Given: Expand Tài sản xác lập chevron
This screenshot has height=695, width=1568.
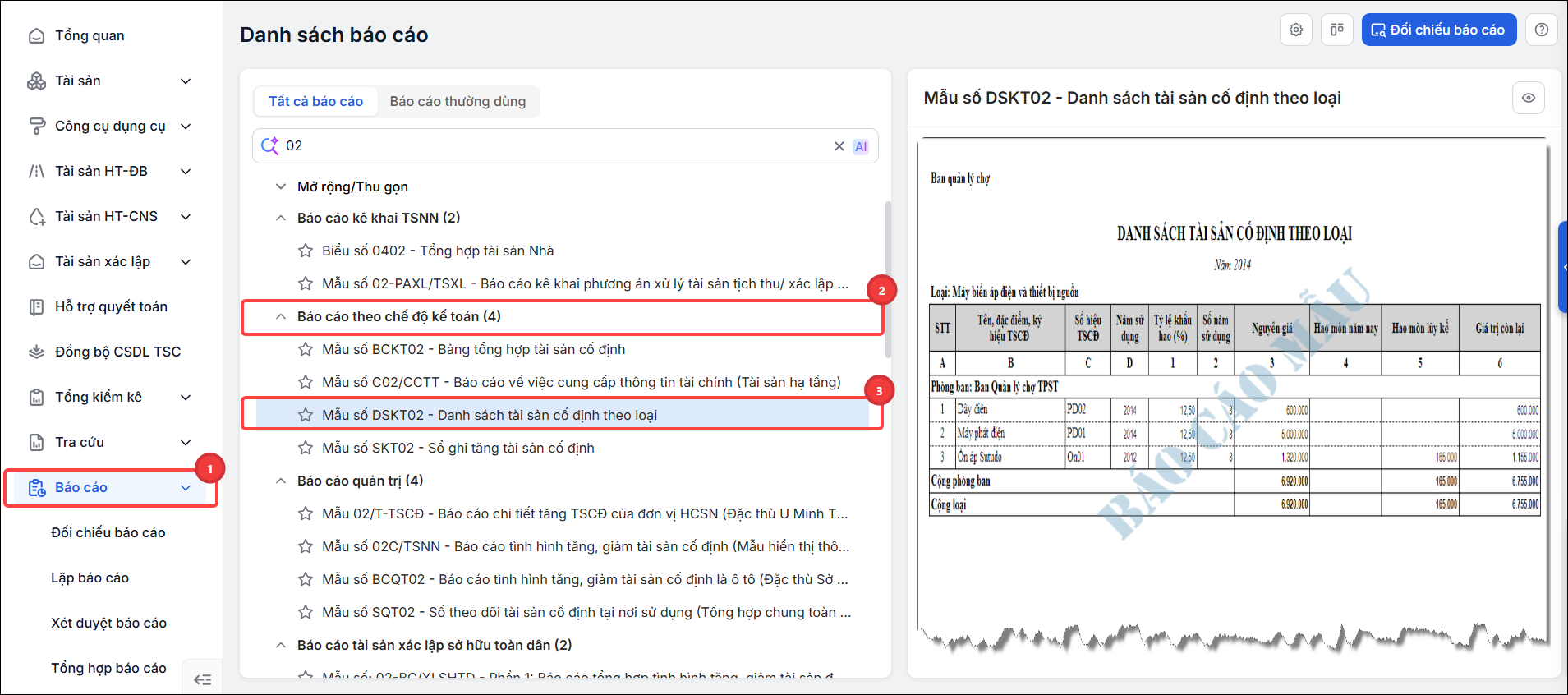Looking at the screenshot, I should 186,261.
